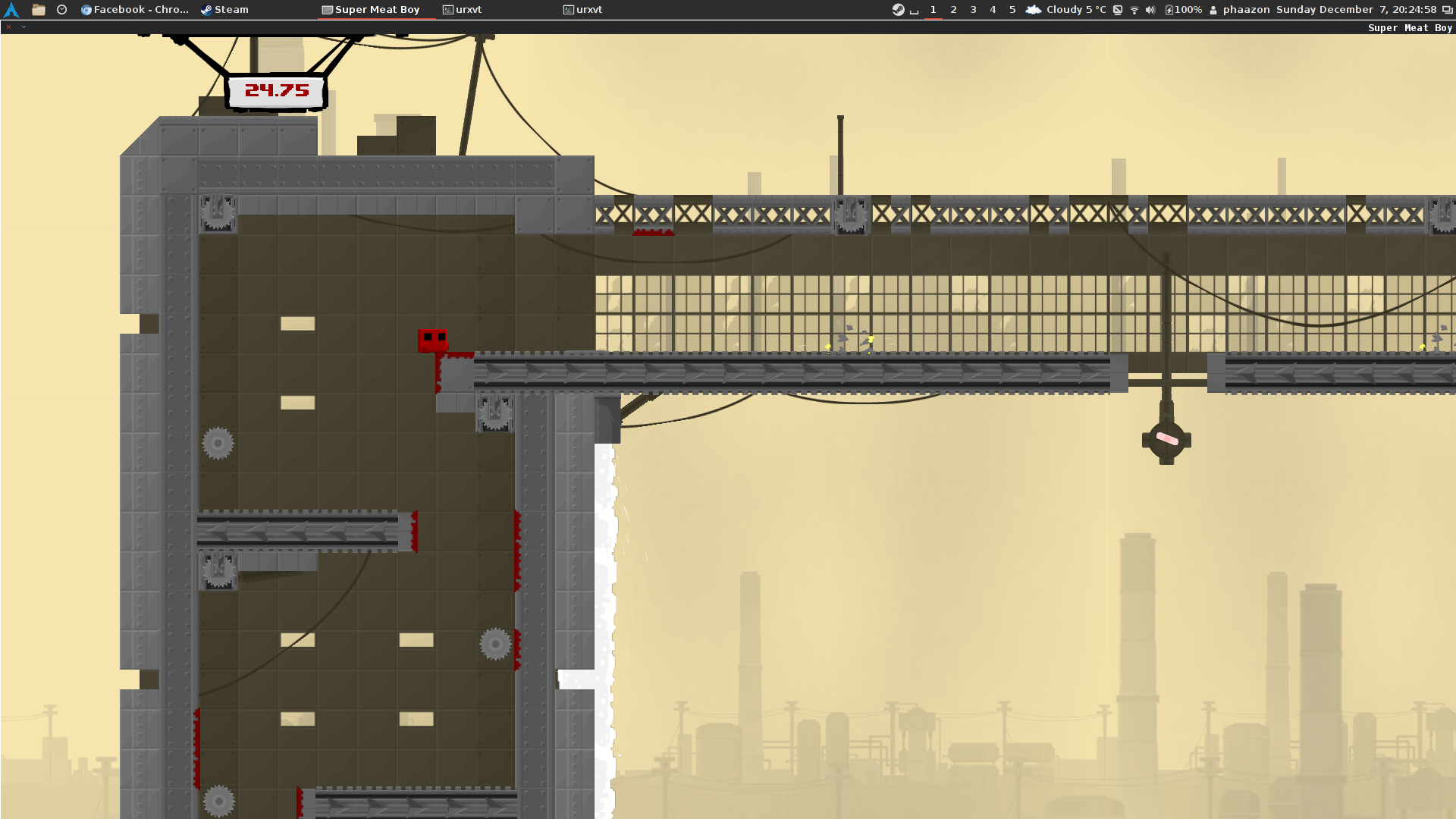Click the clock icon in the panel

[62, 10]
